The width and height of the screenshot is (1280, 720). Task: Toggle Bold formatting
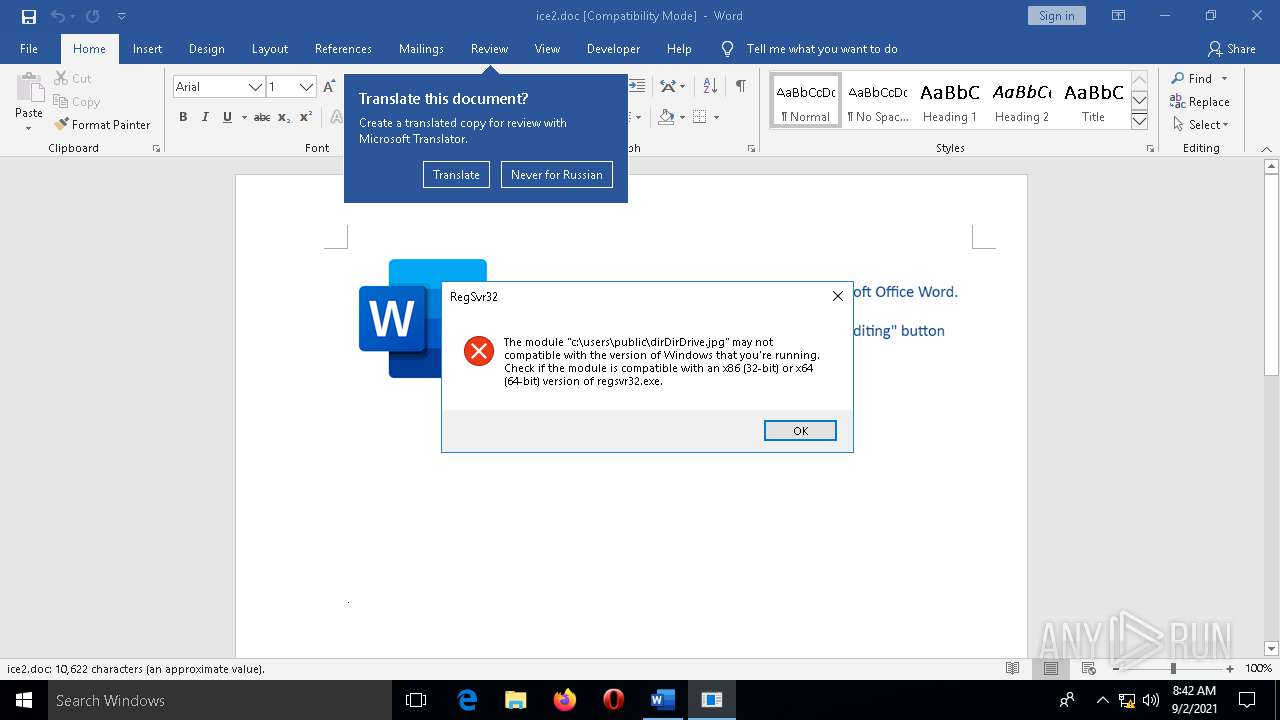183,117
